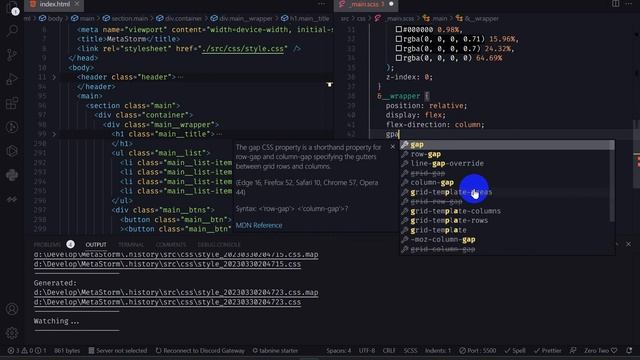
Task: Open style_20230330204723.css.map path link
Action: (176, 293)
